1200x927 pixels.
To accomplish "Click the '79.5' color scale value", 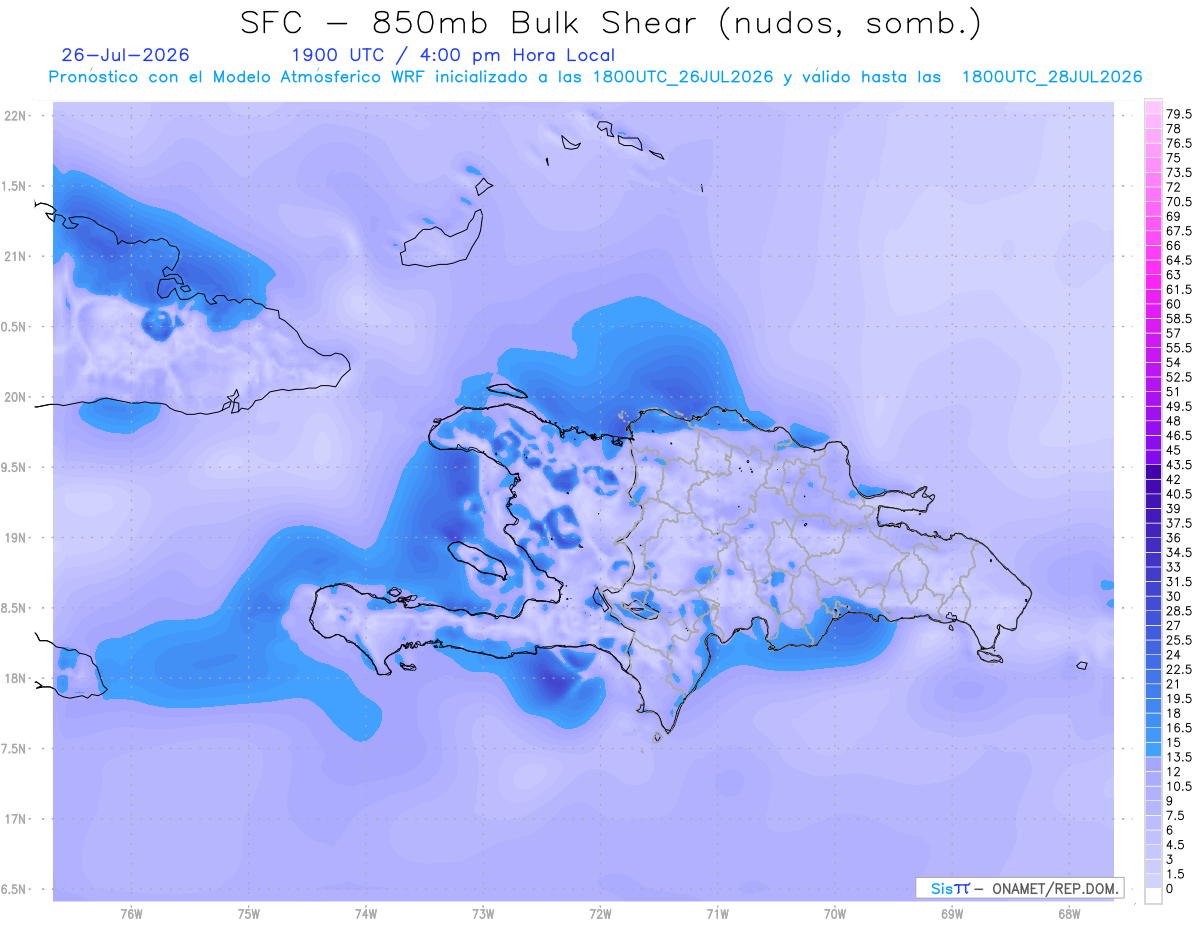I will click(1179, 115).
